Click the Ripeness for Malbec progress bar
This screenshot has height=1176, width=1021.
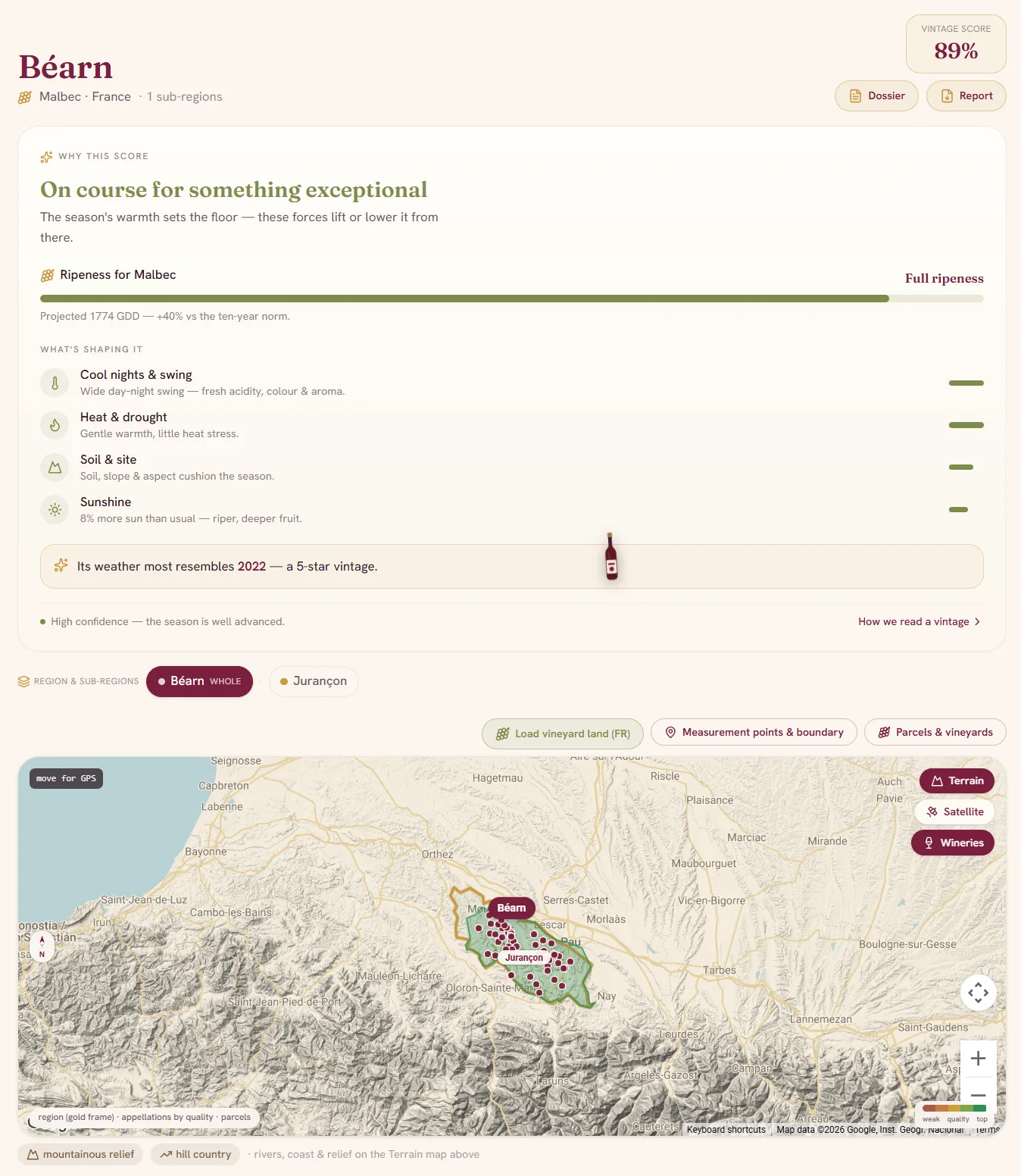point(511,299)
